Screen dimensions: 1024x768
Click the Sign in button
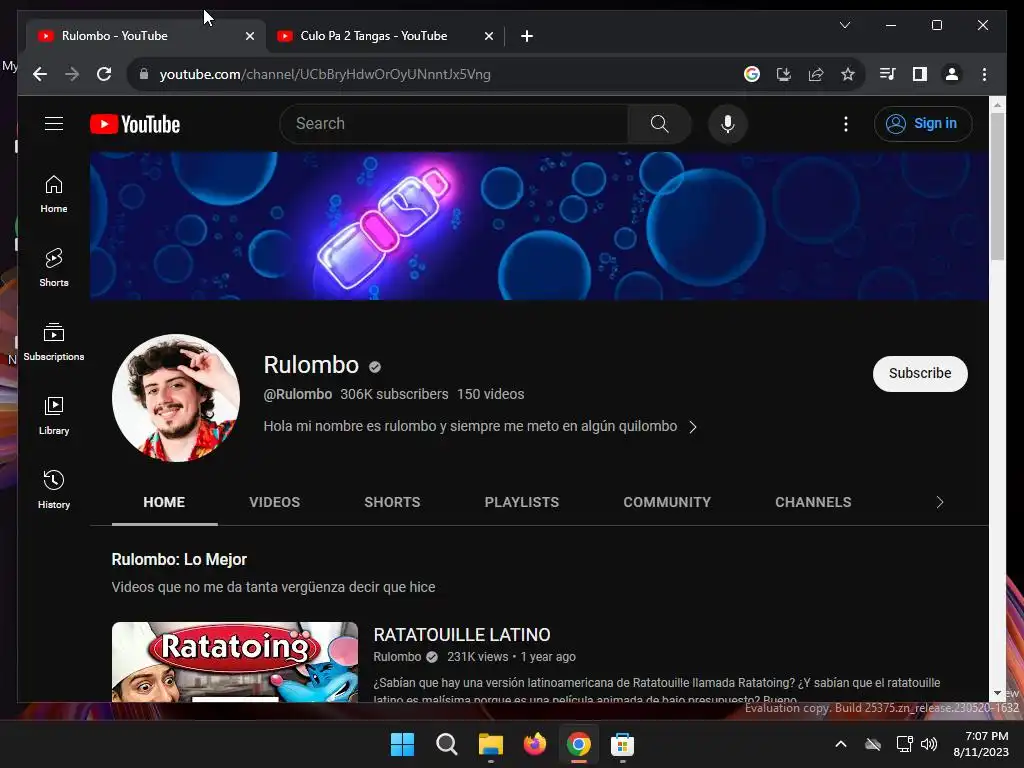pyautogui.click(x=923, y=123)
